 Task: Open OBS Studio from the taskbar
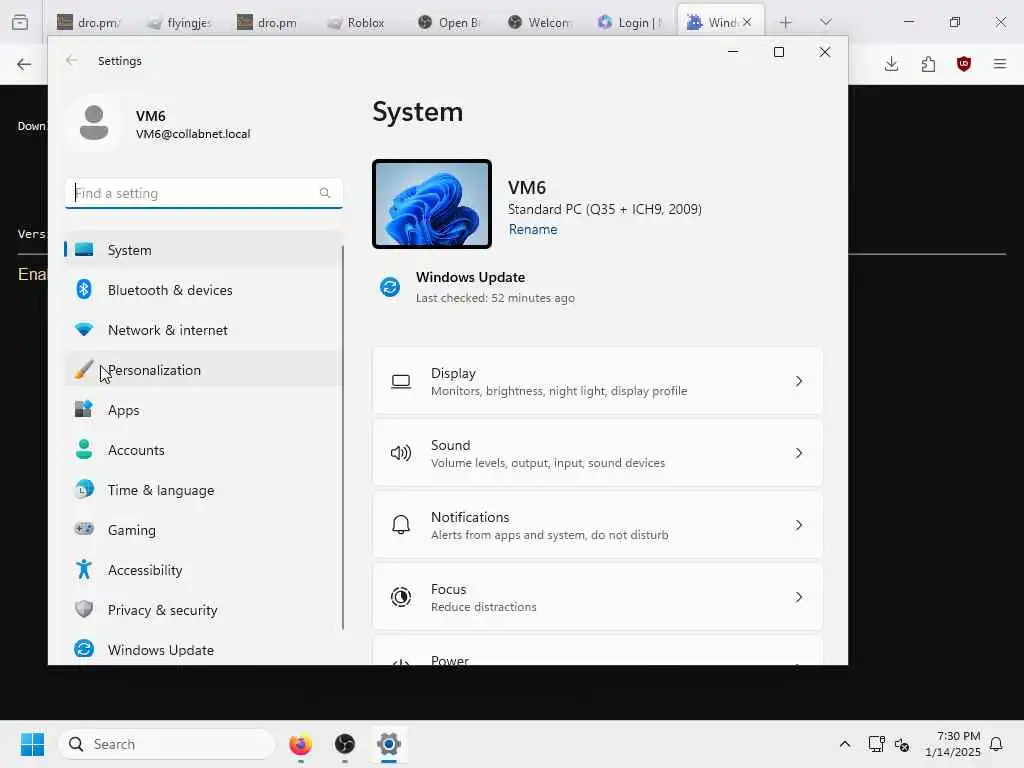(x=345, y=744)
